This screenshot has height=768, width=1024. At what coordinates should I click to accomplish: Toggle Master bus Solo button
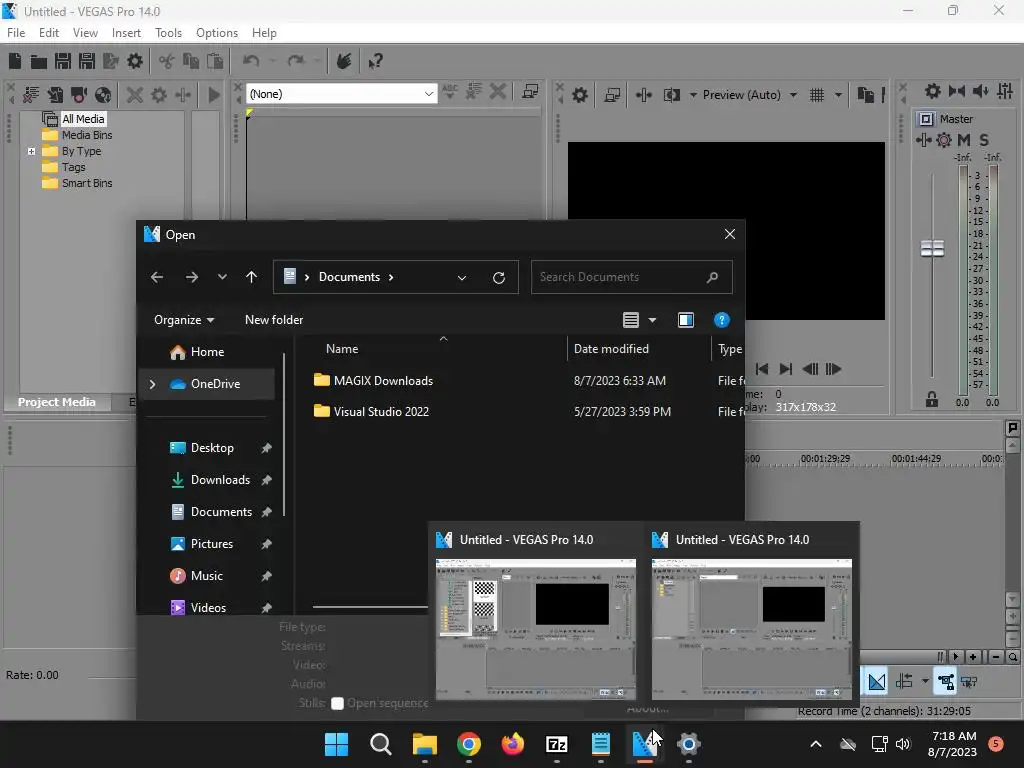[x=984, y=140]
